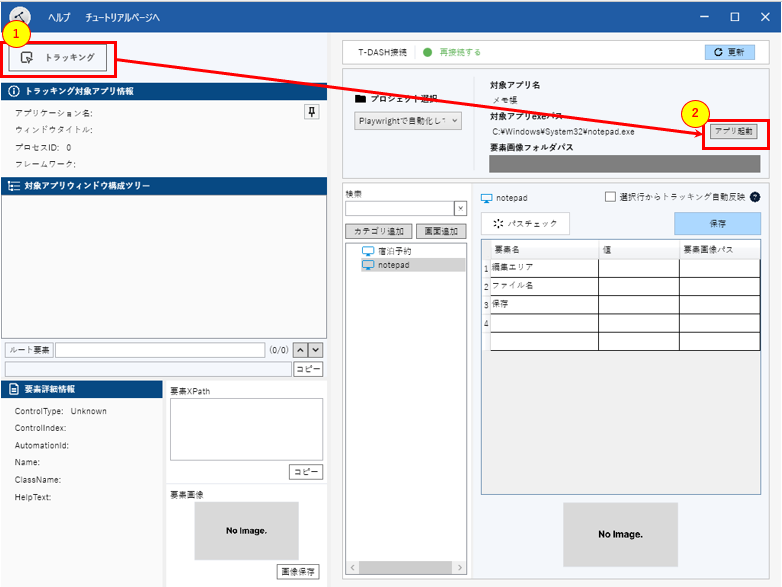Minimize the window
Viewport: 782px width, 587px height.
(704, 17)
